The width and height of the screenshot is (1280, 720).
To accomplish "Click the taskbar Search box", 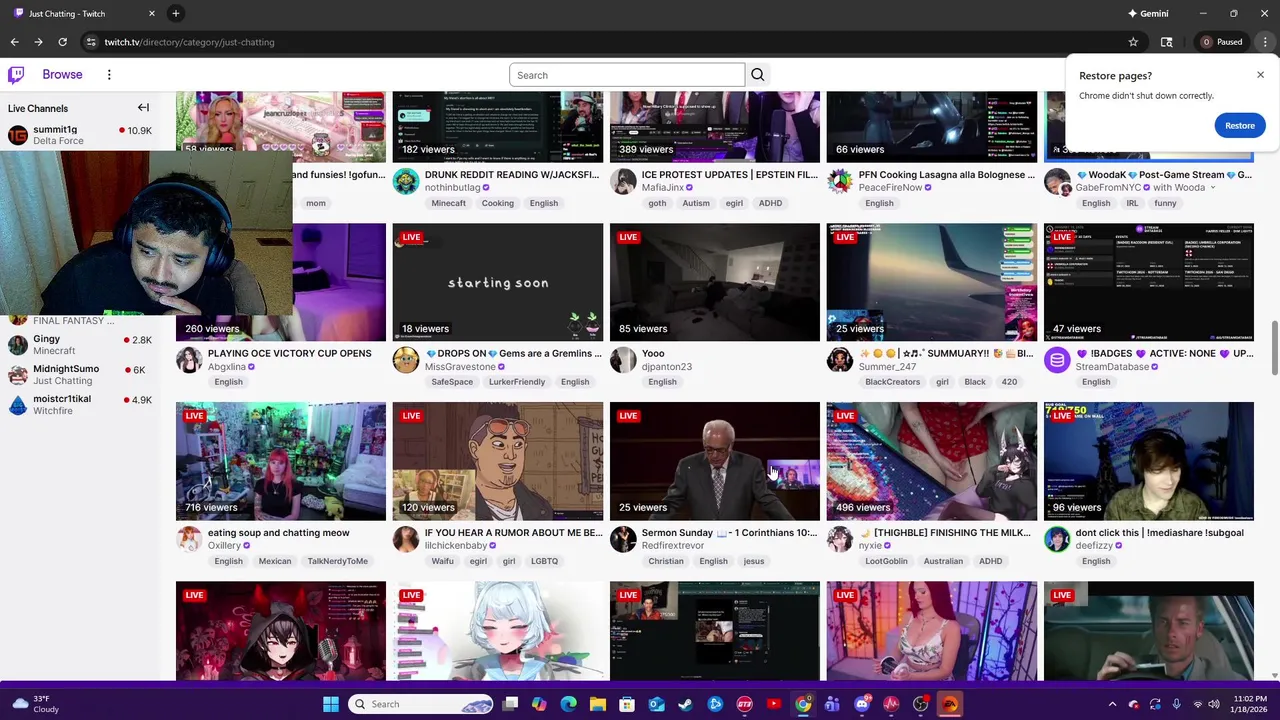I will tap(420, 704).
